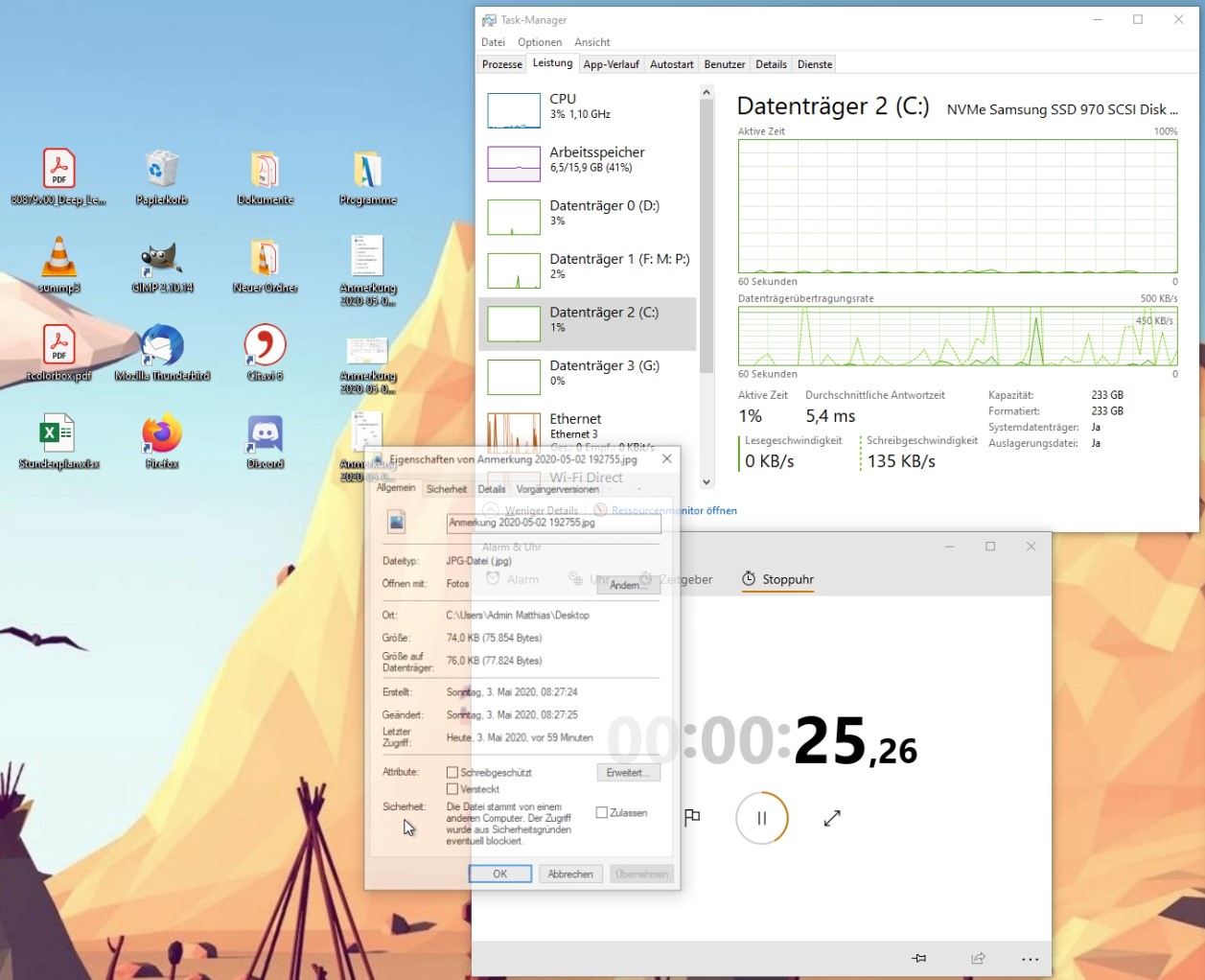Open the Datei menu in Task-Manager
1205x980 pixels.
point(493,42)
